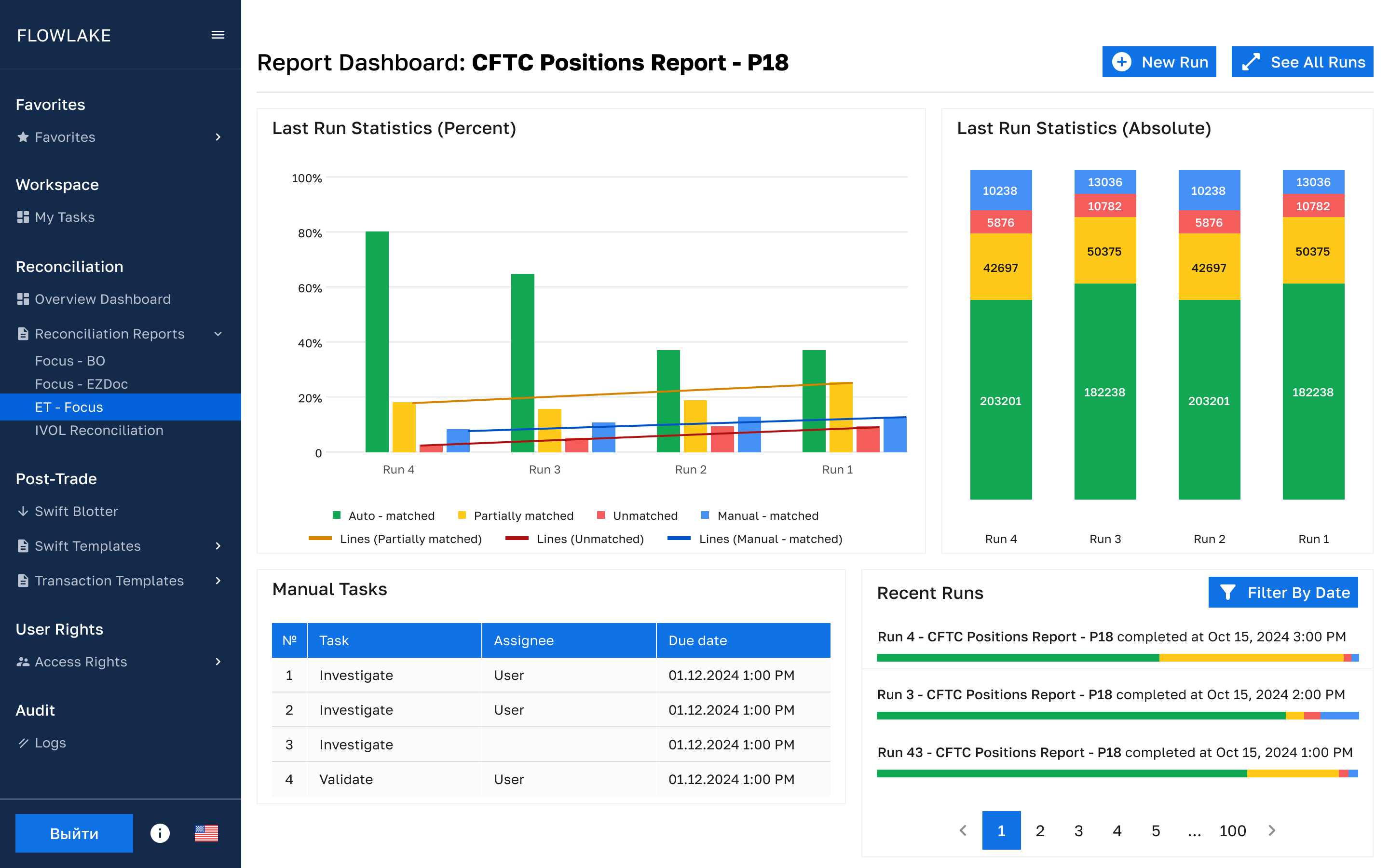Open the info icon in footer
1389x868 pixels.
[160, 832]
